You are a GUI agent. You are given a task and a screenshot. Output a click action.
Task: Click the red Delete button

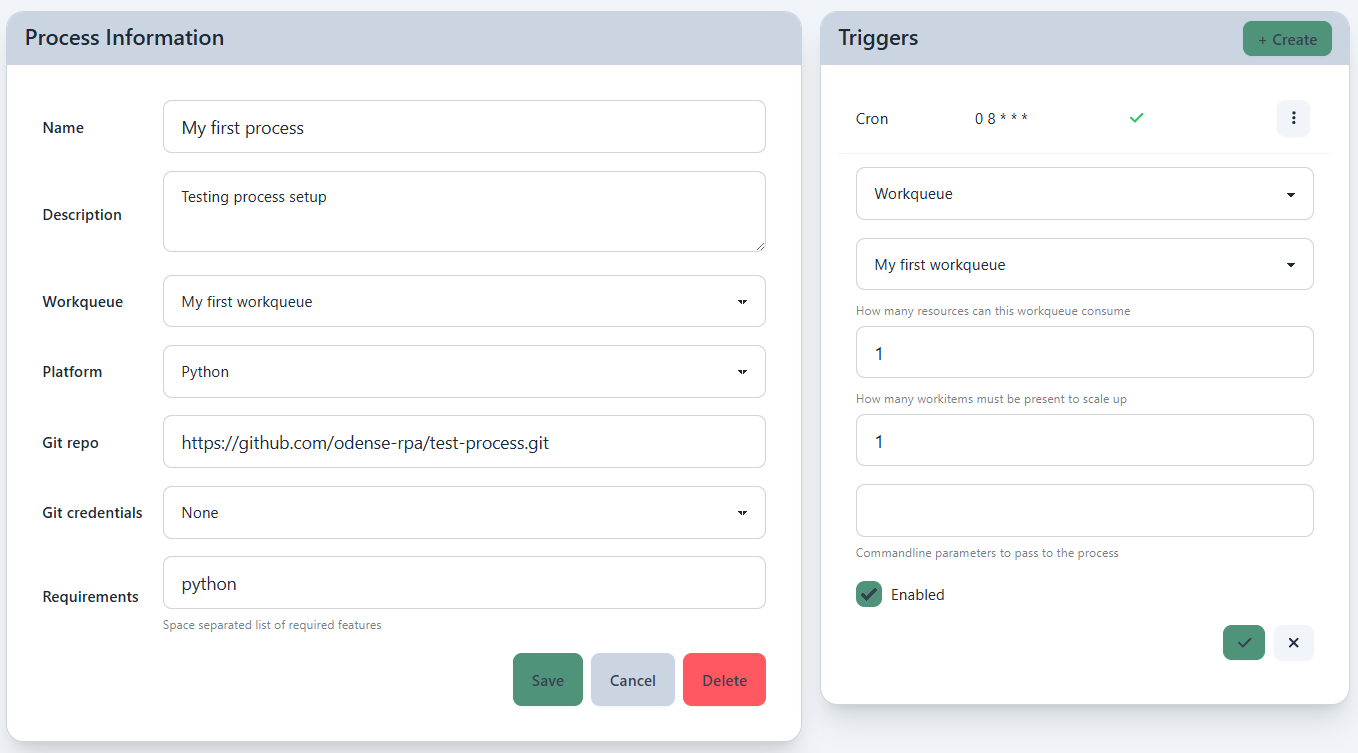724,680
